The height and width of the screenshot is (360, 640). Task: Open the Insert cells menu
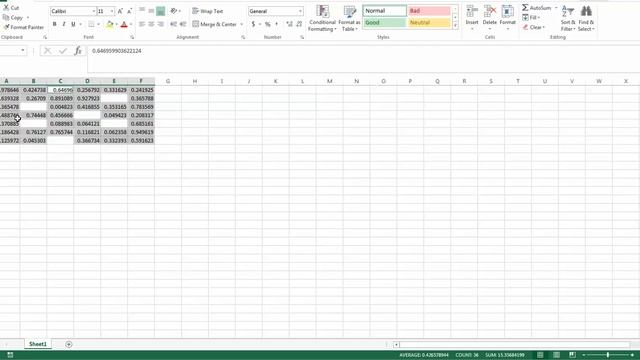[x=472, y=18]
